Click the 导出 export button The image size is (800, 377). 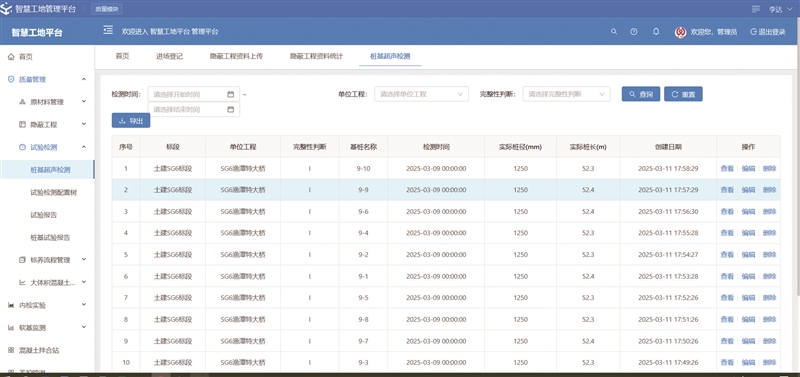(x=131, y=121)
